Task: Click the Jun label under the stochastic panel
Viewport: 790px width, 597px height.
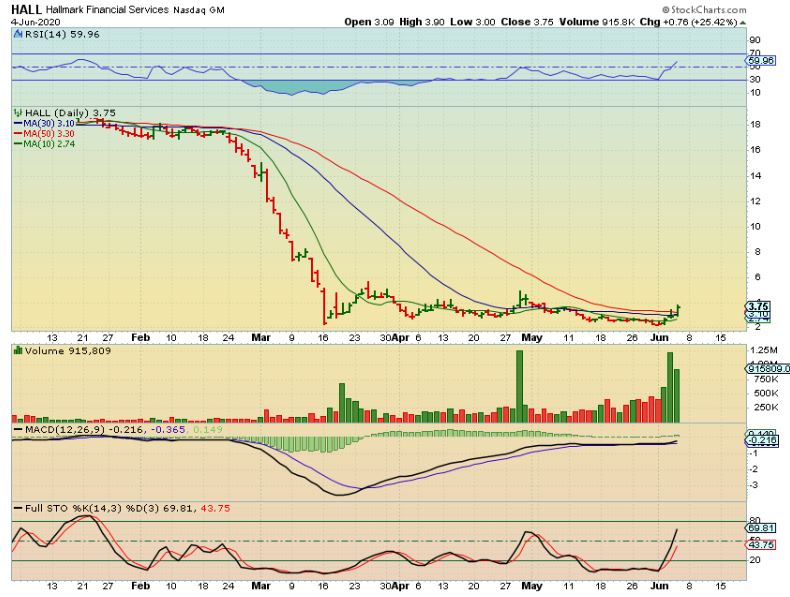Action: tap(660, 586)
